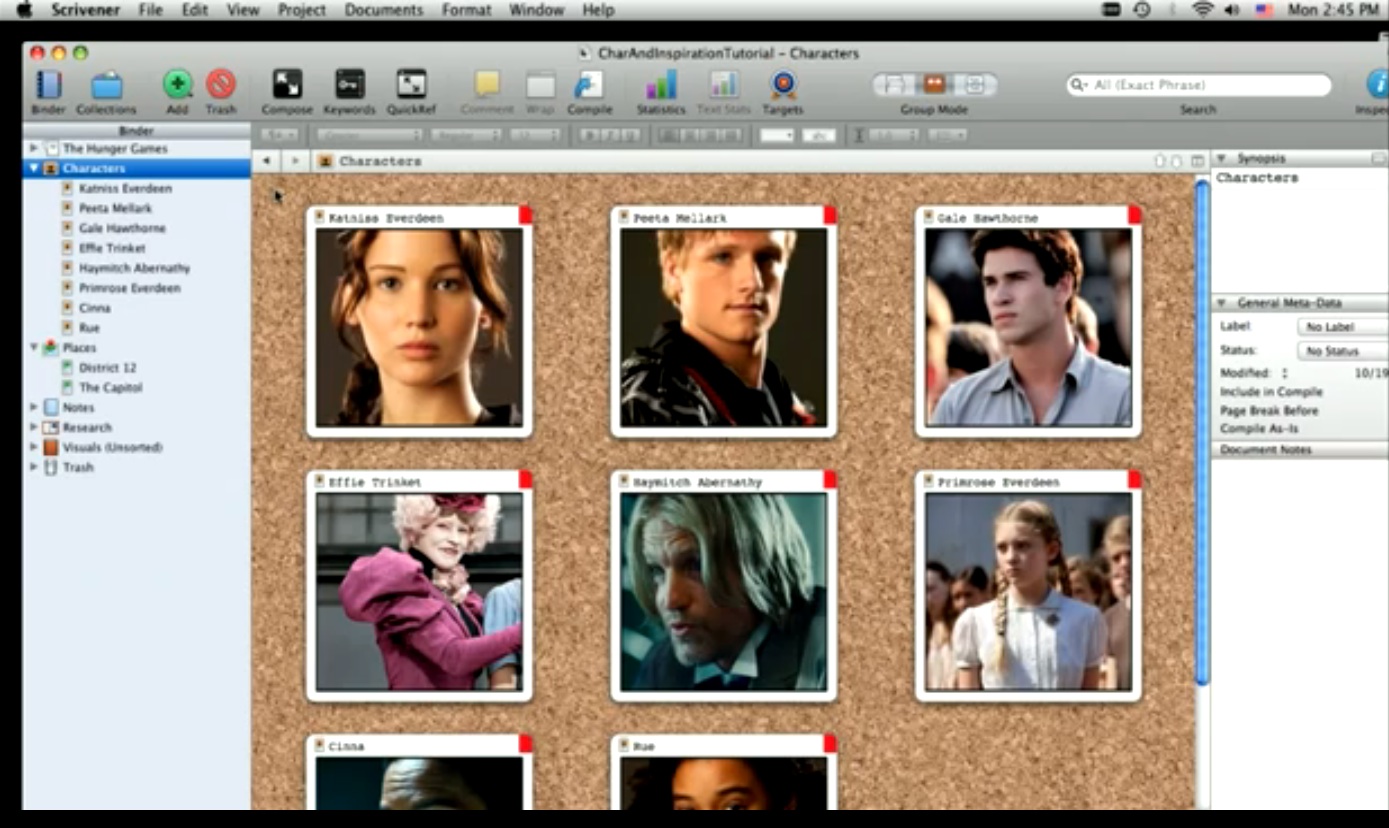Click the green Add button
This screenshot has width=1389, height=828.
(178, 84)
